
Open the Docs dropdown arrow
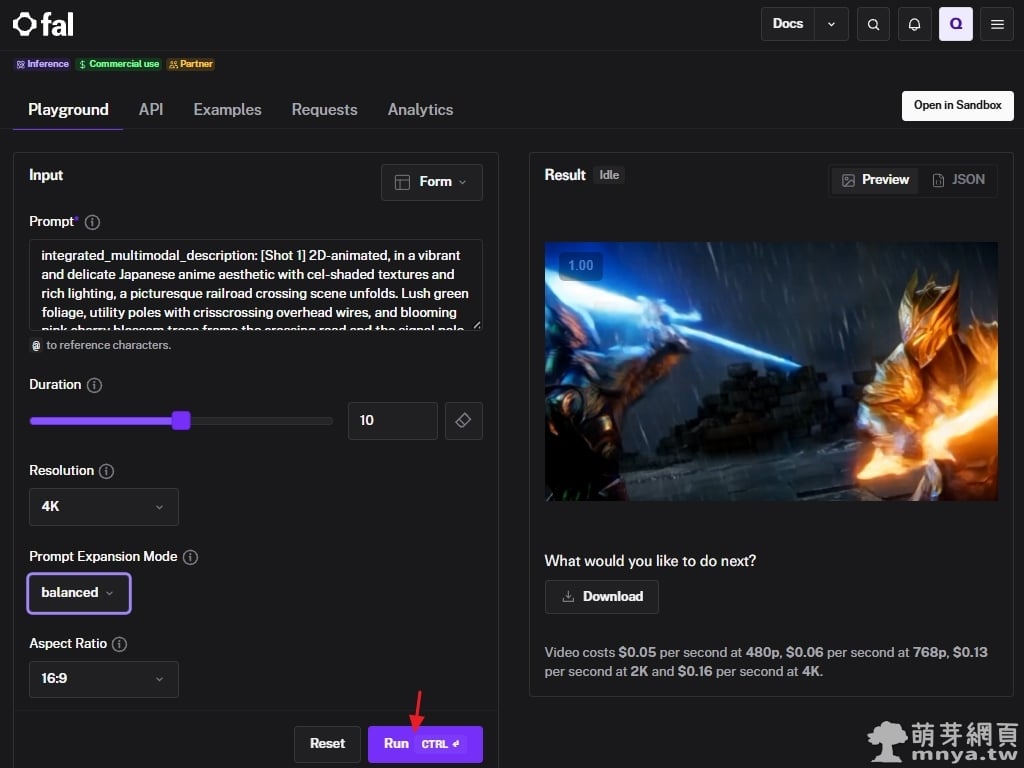[831, 24]
